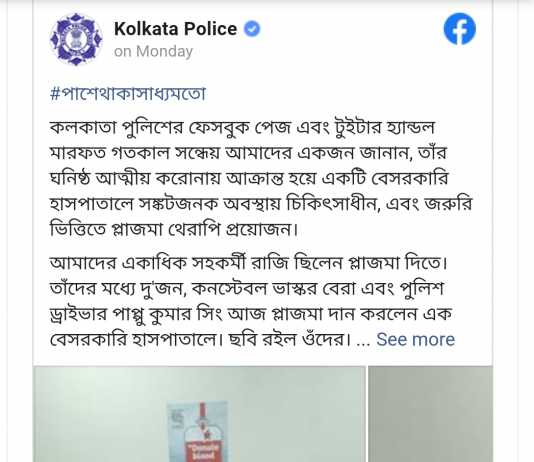The height and width of the screenshot is (462, 534).
Task: Open the right post photo
Action: point(430,414)
